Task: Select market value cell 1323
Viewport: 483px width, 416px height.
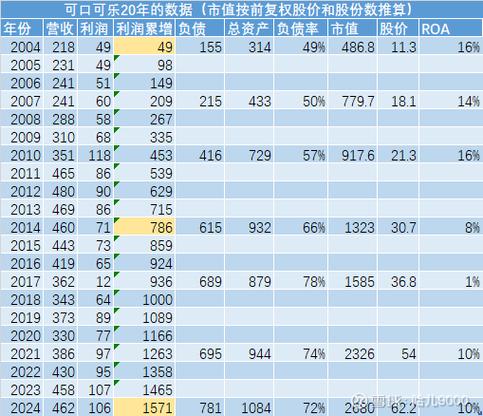Action: (x=353, y=226)
